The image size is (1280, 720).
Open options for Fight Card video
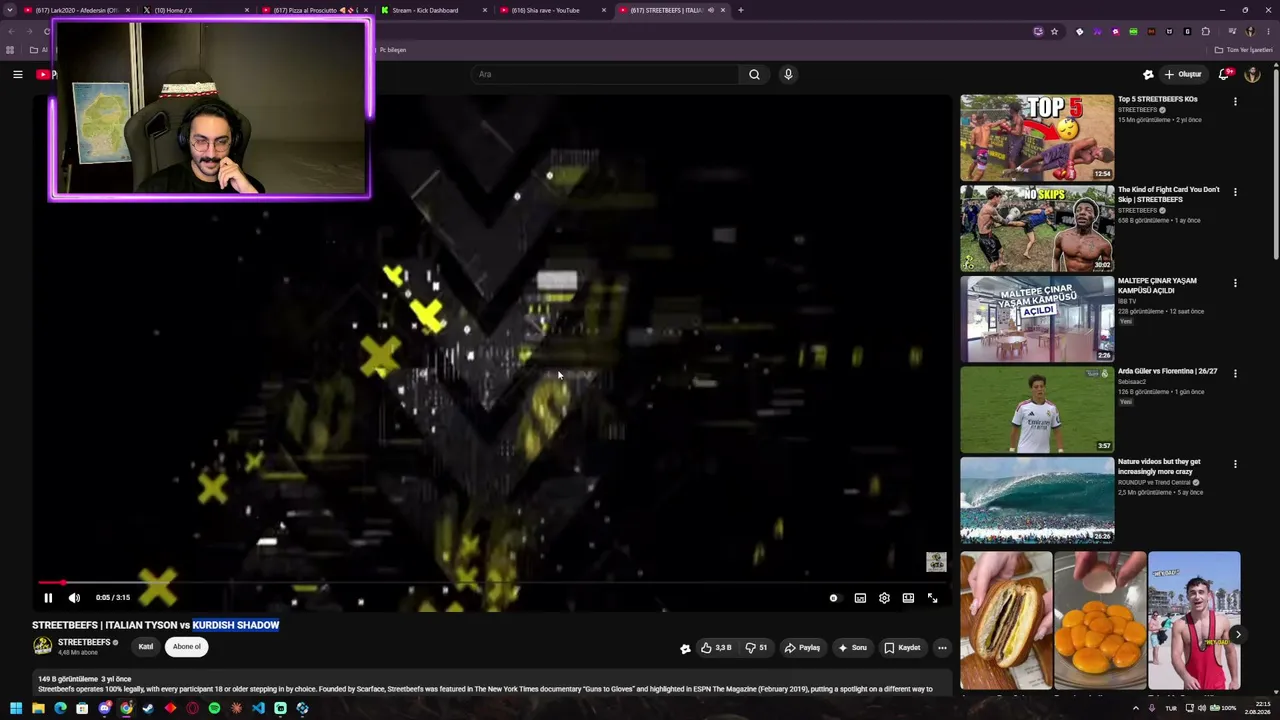click(1235, 192)
